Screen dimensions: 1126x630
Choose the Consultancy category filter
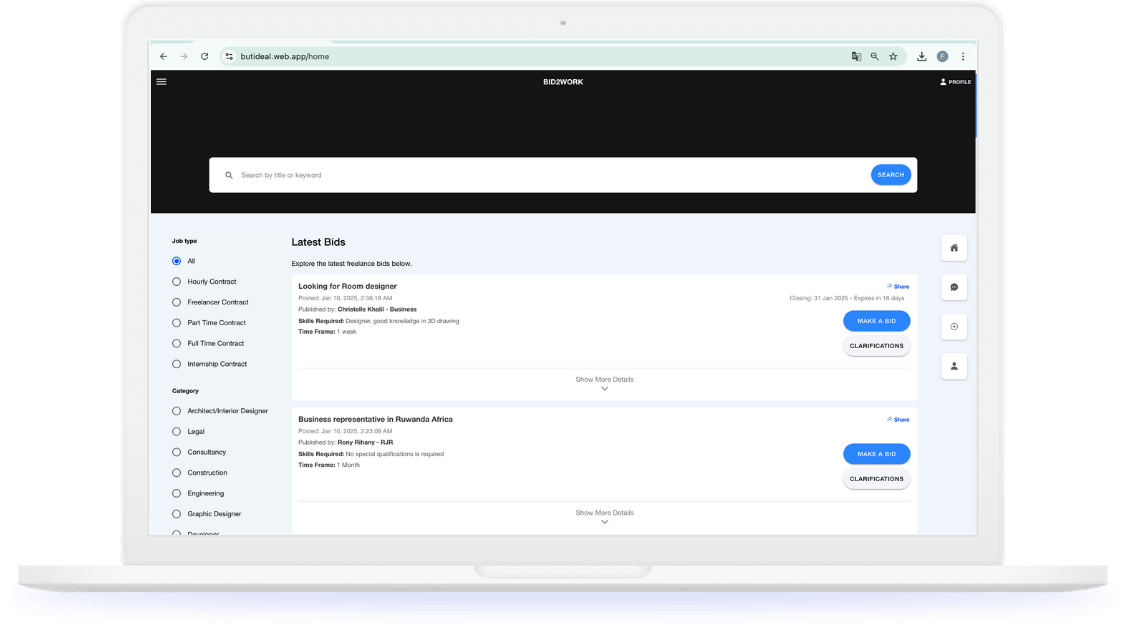pos(177,452)
